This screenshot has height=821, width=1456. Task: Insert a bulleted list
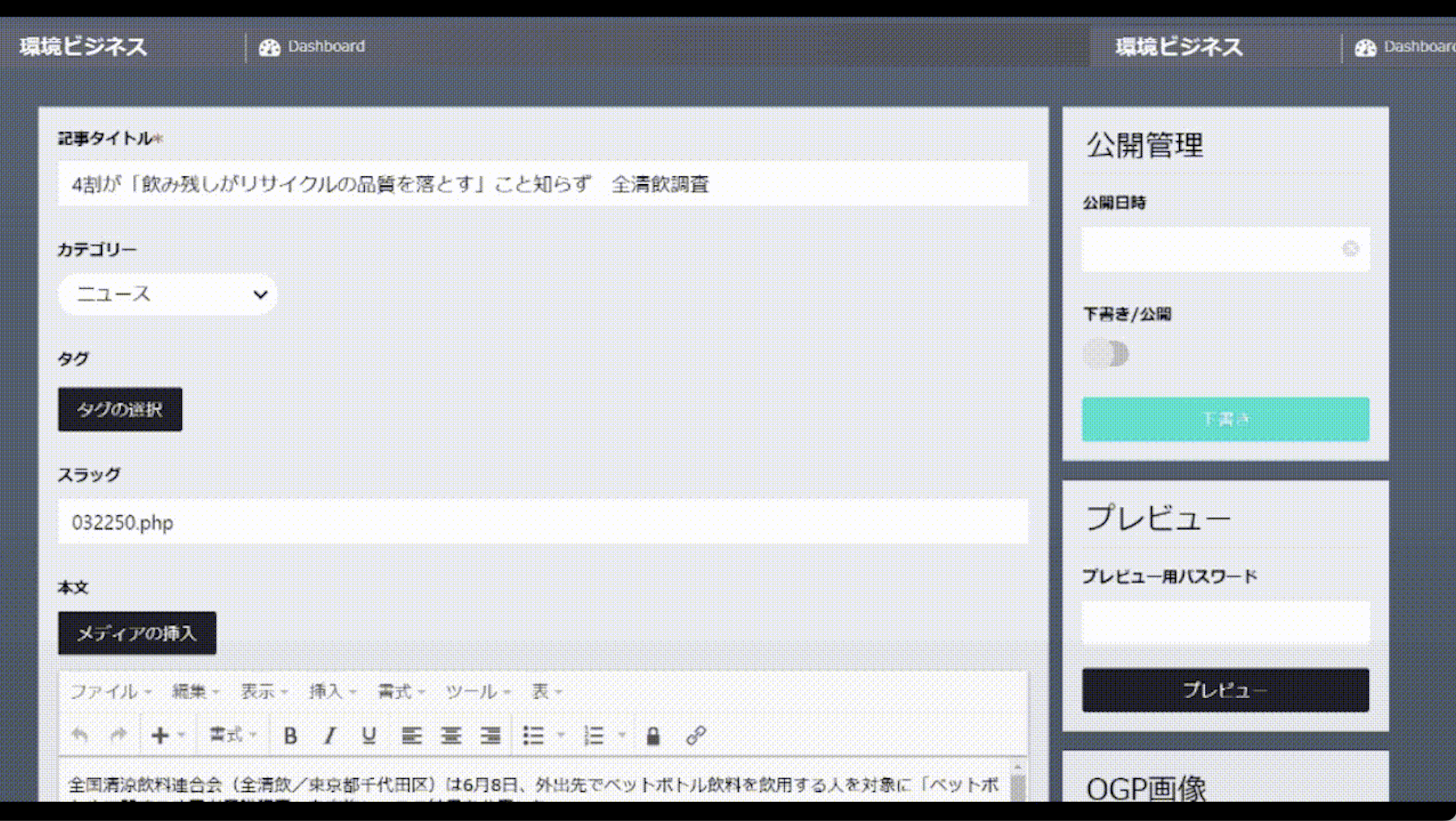534,736
